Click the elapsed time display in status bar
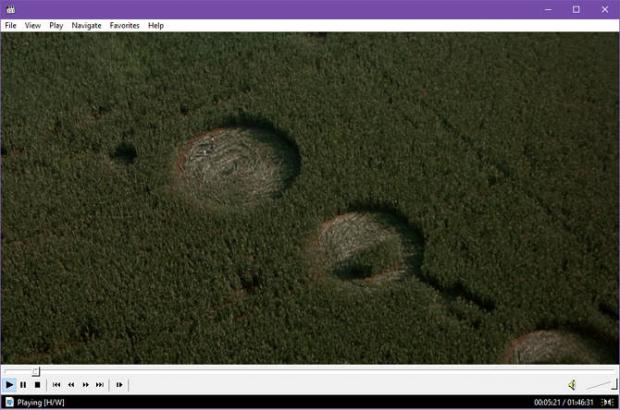Viewport: 620px width, 410px height. (548, 402)
